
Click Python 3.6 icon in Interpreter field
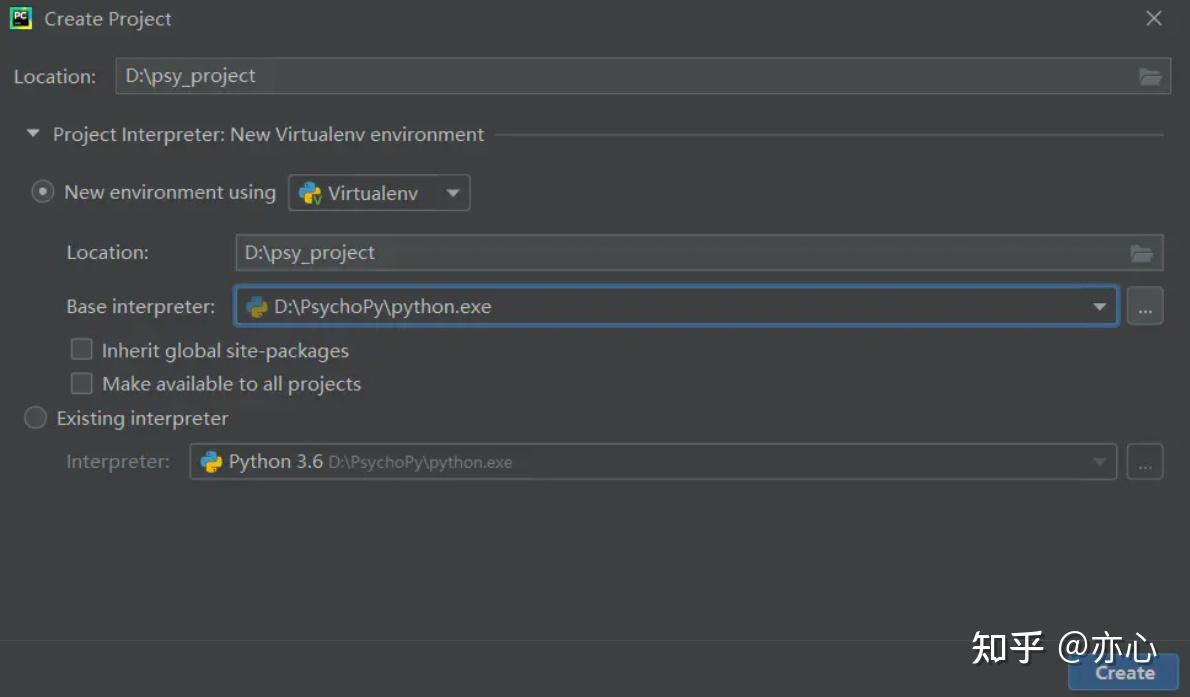[x=211, y=462]
